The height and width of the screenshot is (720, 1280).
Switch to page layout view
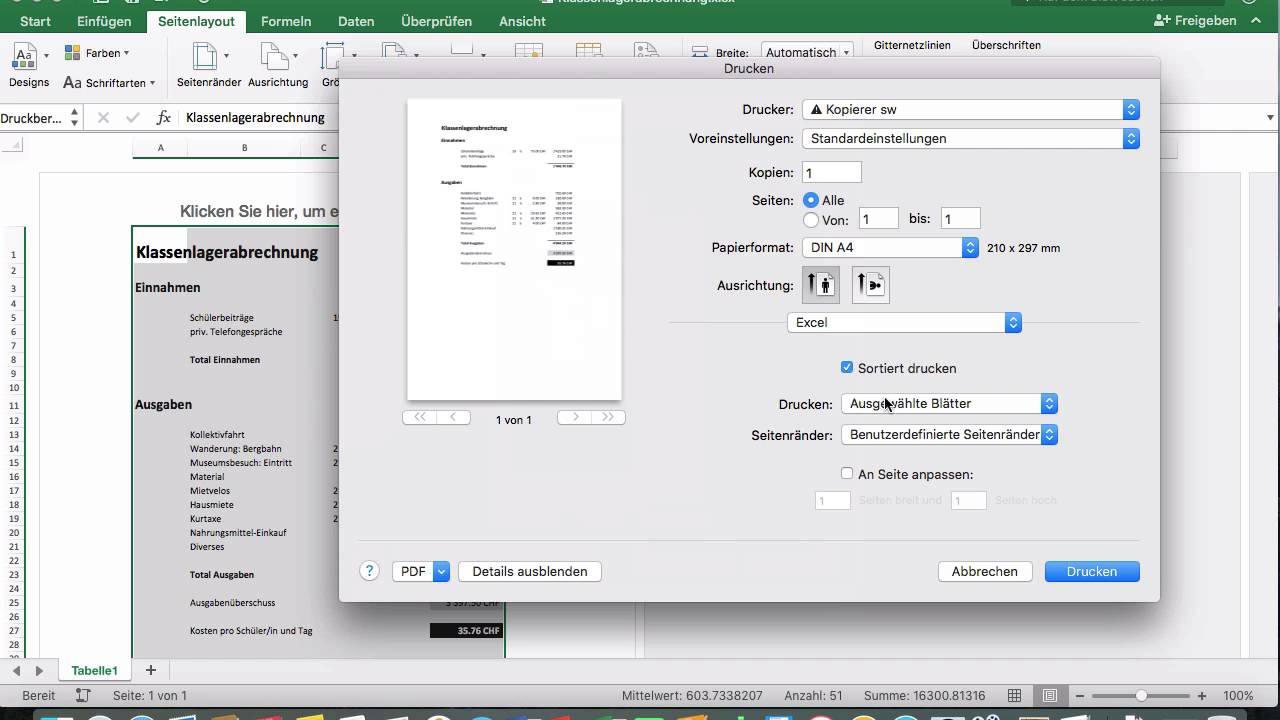(x=1049, y=696)
